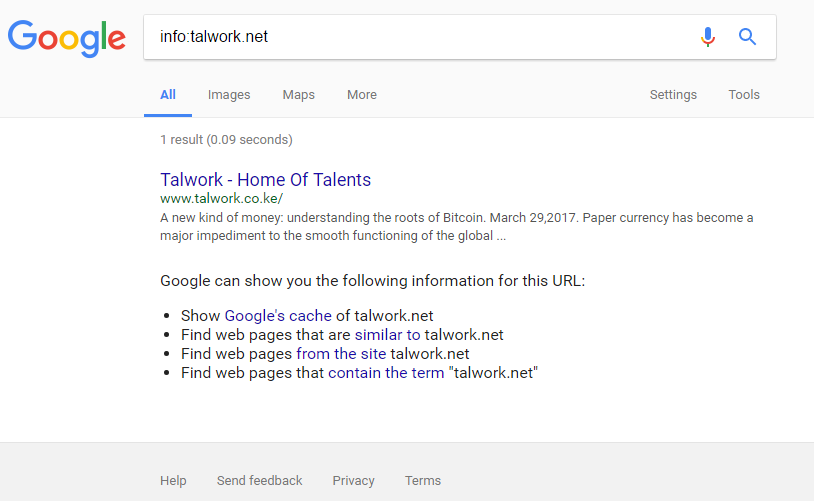Open the Privacy footer link
The image size is (814, 503).
pos(354,481)
